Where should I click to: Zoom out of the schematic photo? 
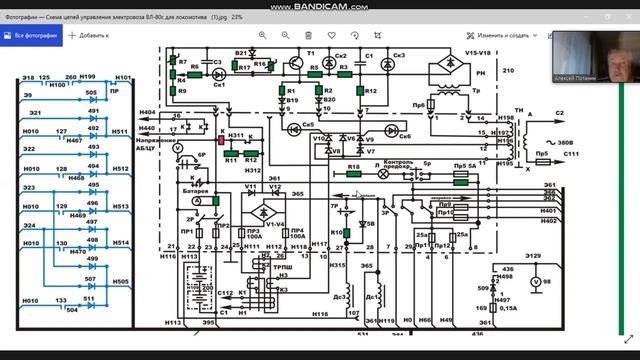(x=285, y=36)
